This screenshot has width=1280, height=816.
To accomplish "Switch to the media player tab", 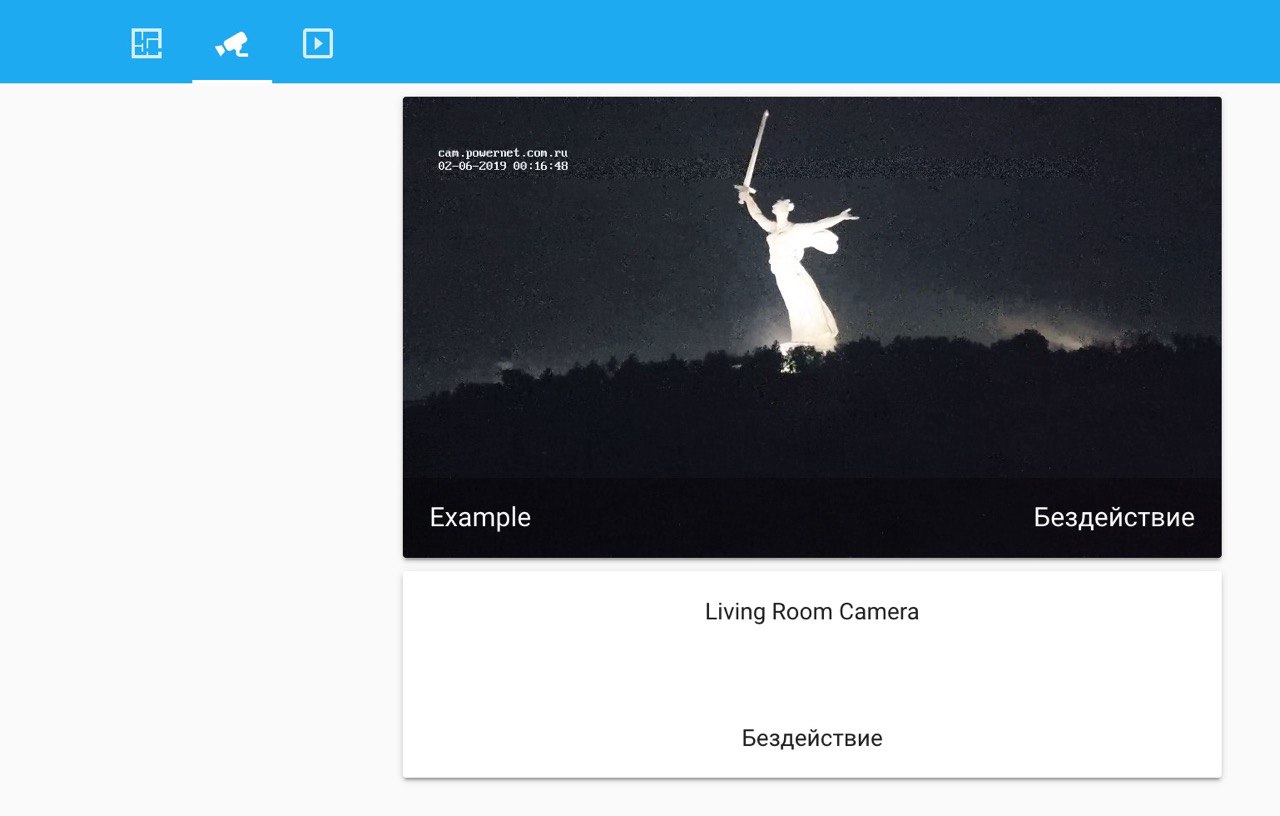I will (x=318, y=43).
